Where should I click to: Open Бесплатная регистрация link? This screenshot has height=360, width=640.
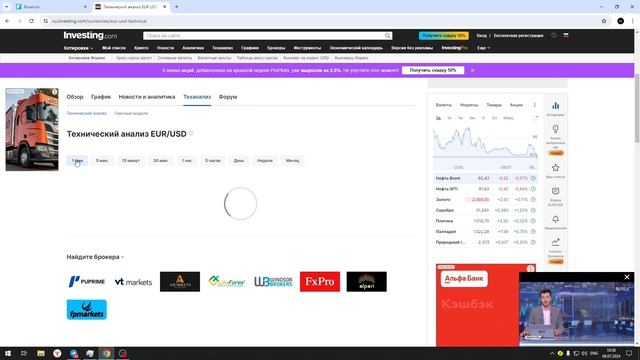(518, 36)
